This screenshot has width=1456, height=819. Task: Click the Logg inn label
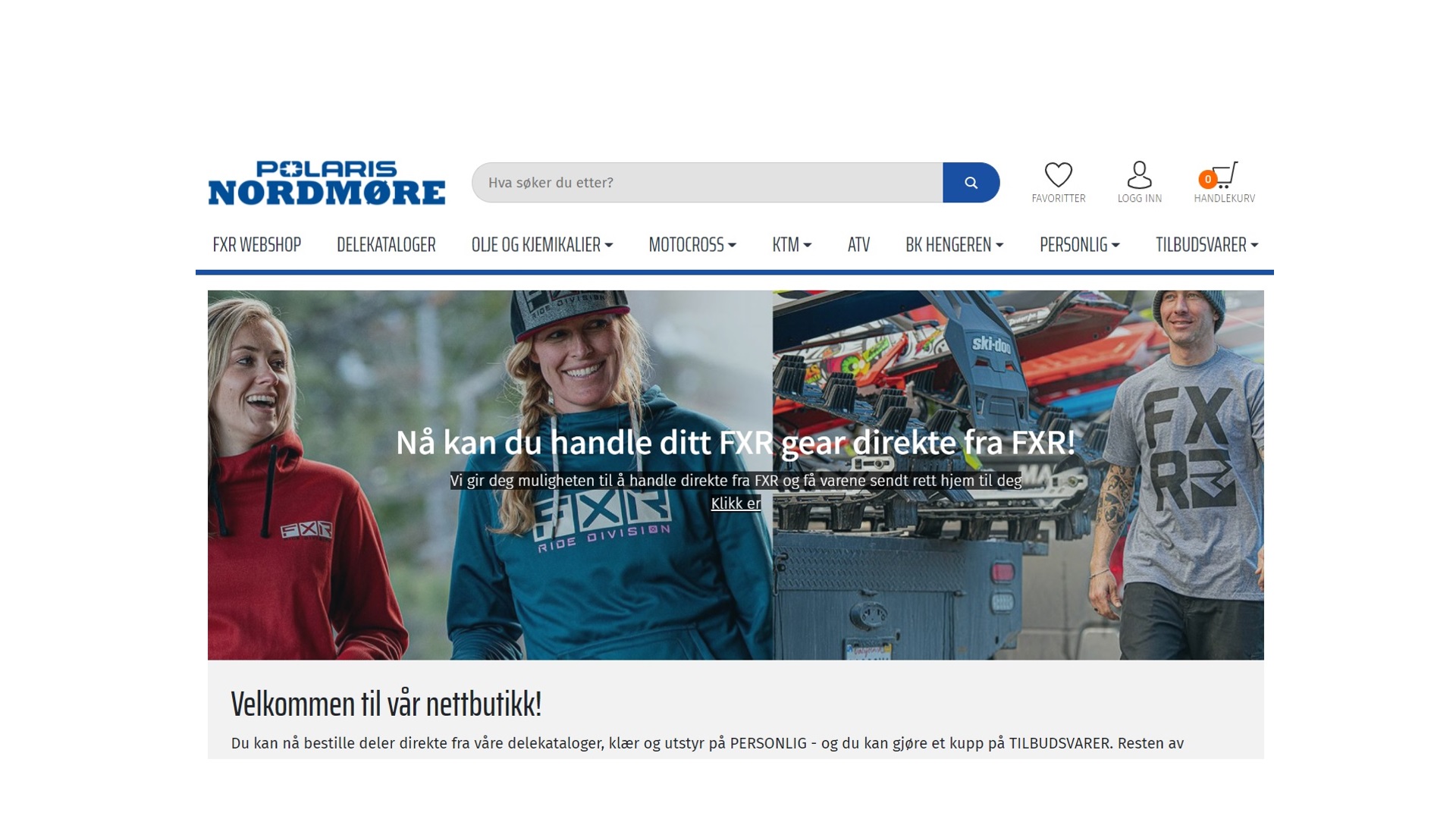click(1139, 199)
